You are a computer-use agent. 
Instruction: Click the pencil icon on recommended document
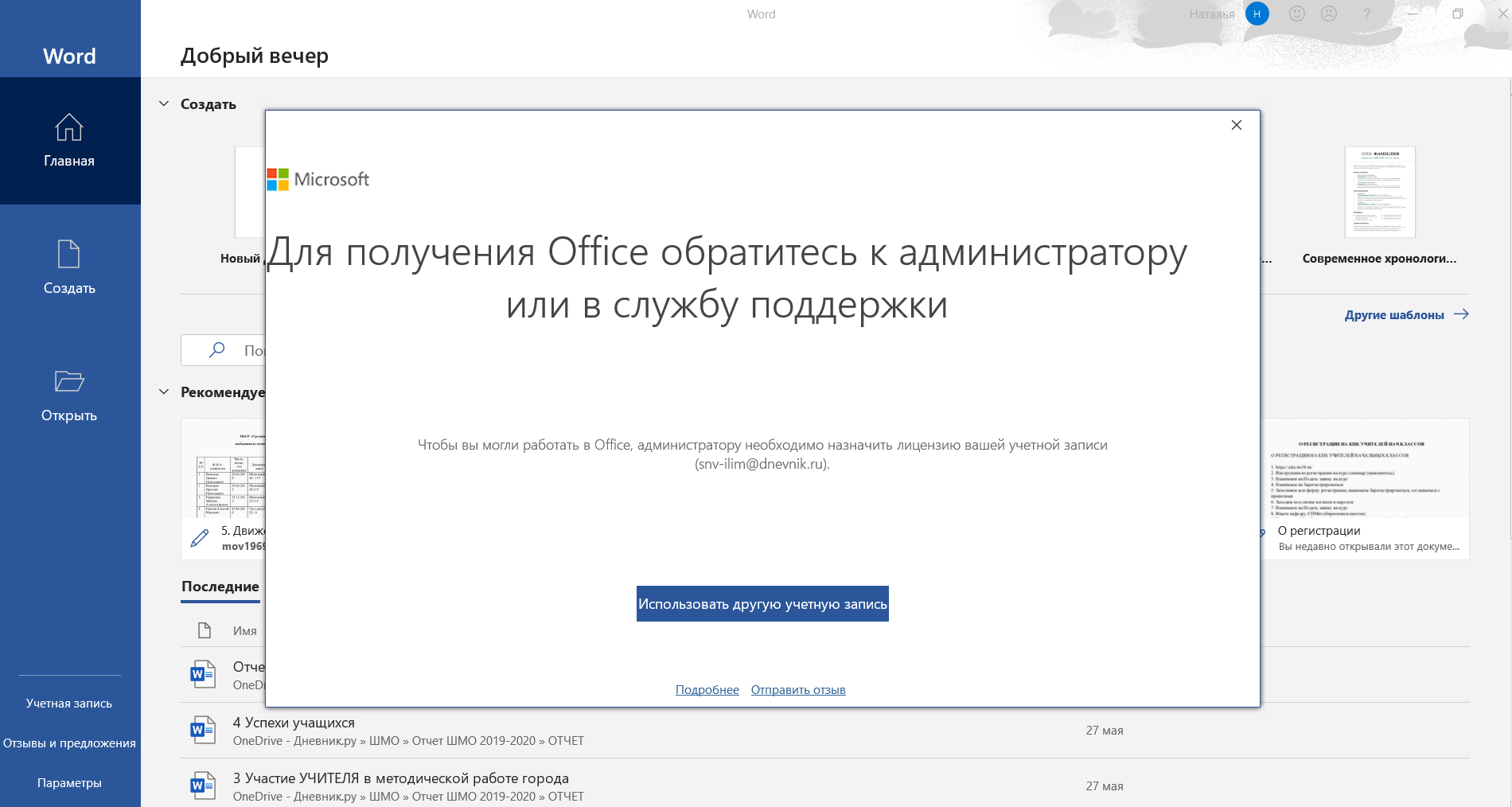point(200,538)
